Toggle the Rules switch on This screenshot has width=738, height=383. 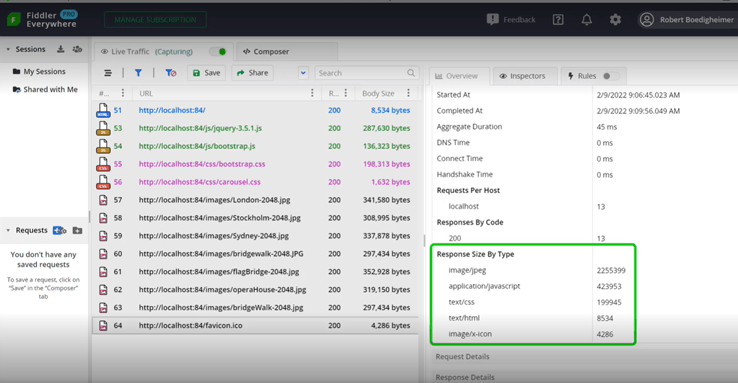coord(611,76)
